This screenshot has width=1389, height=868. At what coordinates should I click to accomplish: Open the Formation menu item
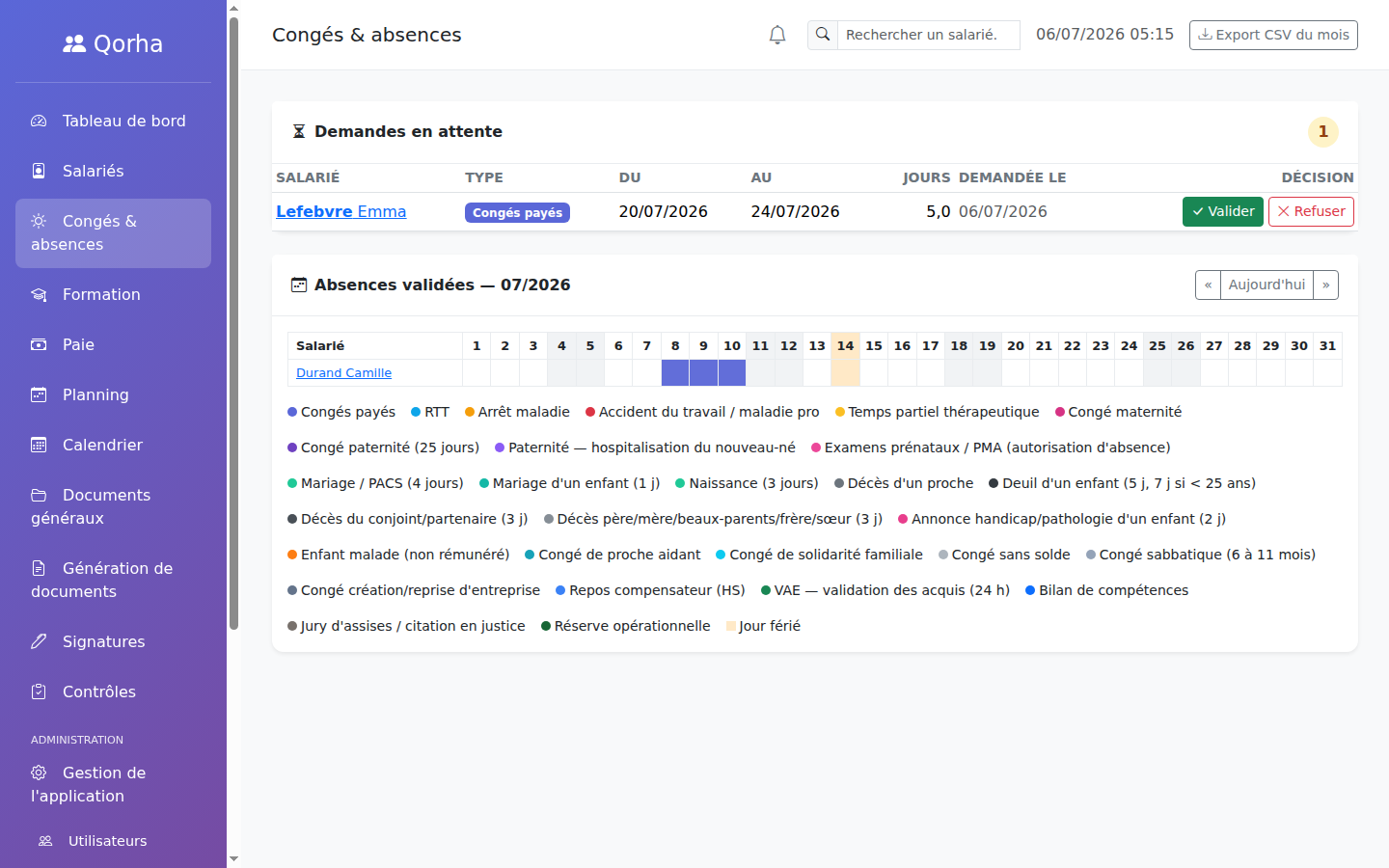coord(113,294)
